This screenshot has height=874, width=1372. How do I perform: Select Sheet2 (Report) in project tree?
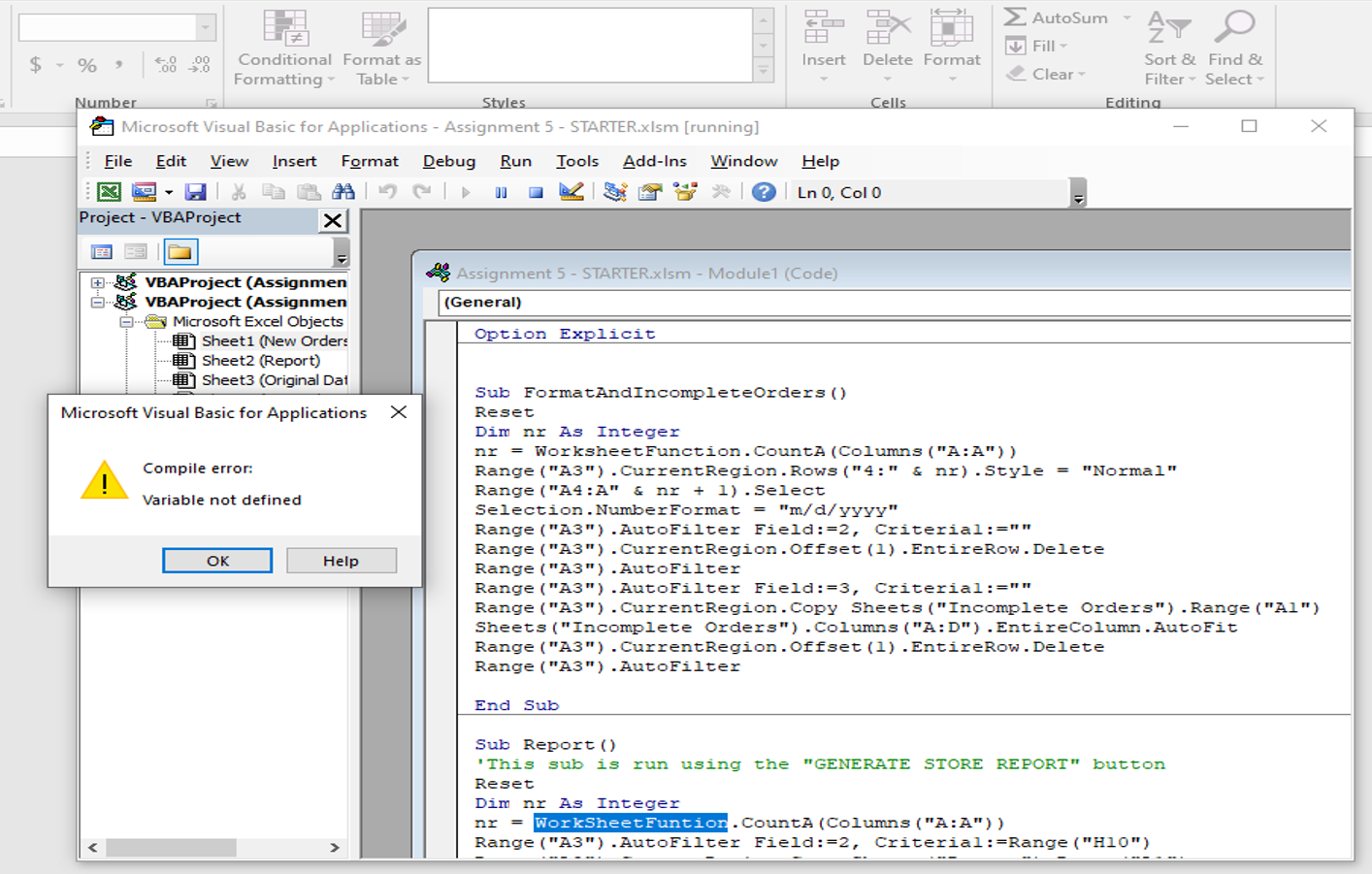click(260, 361)
